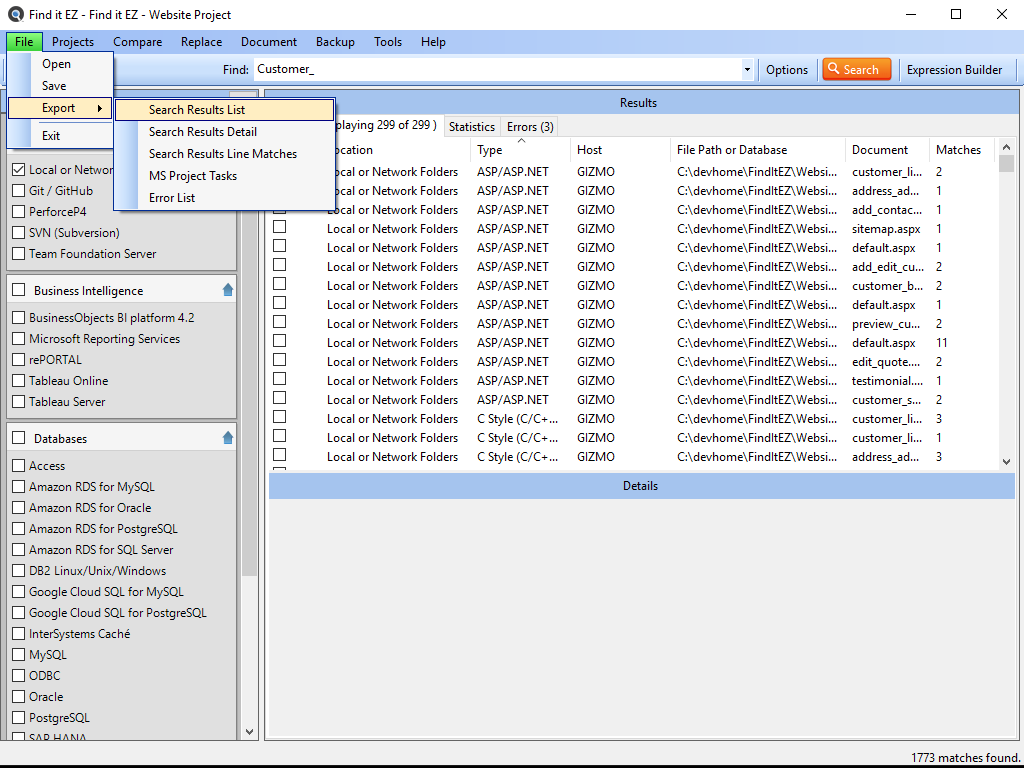Open the Find field dropdown arrow
The height and width of the screenshot is (768, 1024).
click(747, 69)
